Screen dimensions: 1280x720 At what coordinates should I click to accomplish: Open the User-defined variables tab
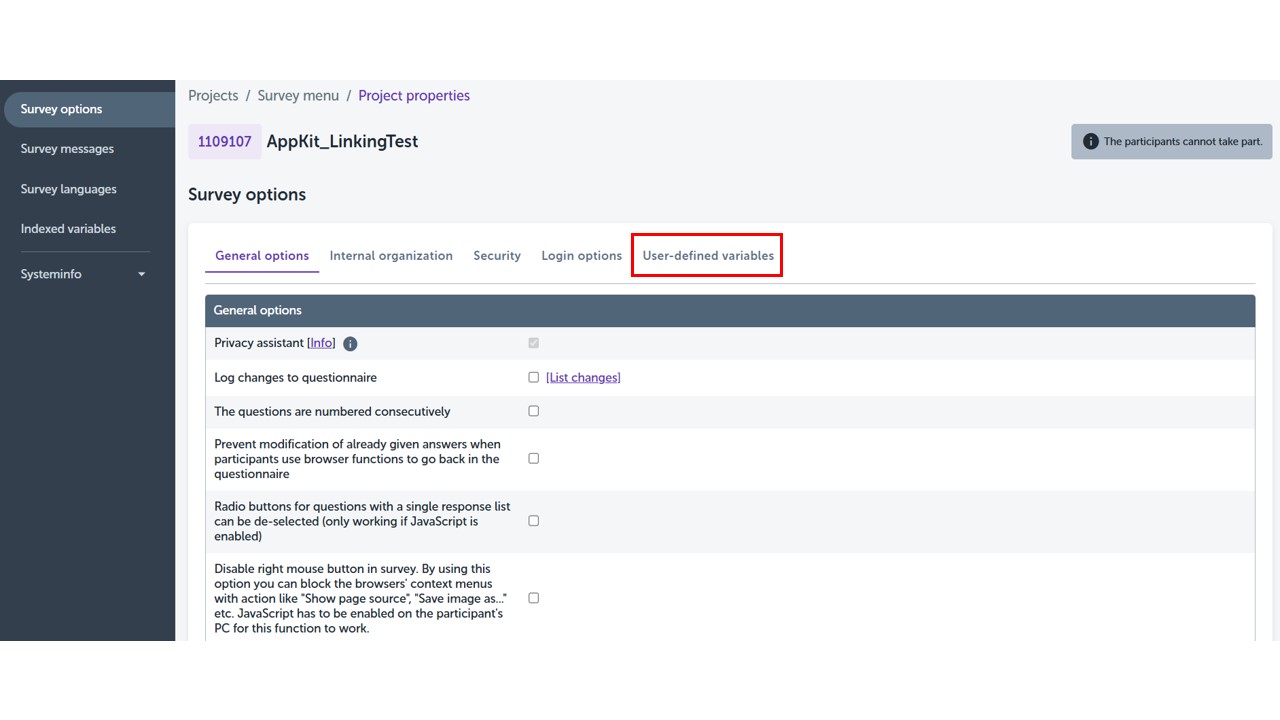(x=708, y=256)
